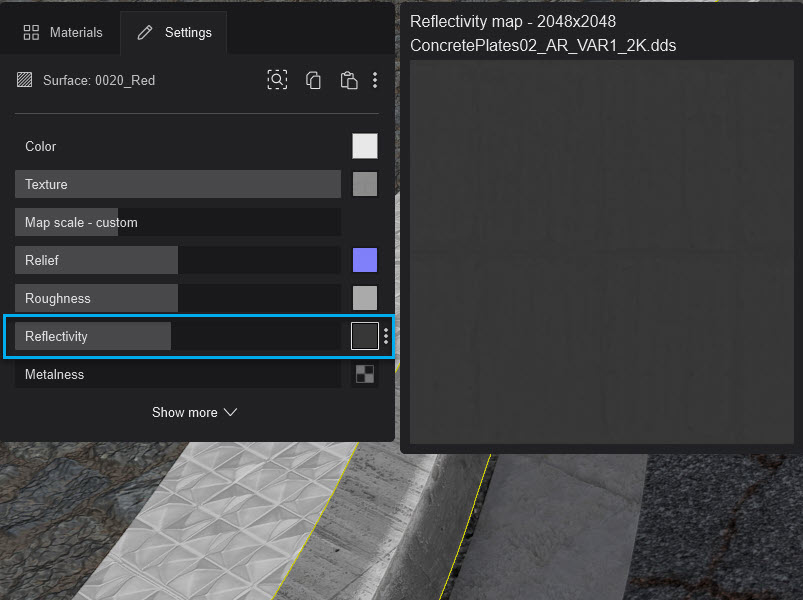Paste material using the clipboard icon
This screenshot has width=803, height=600.
point(348,80)
